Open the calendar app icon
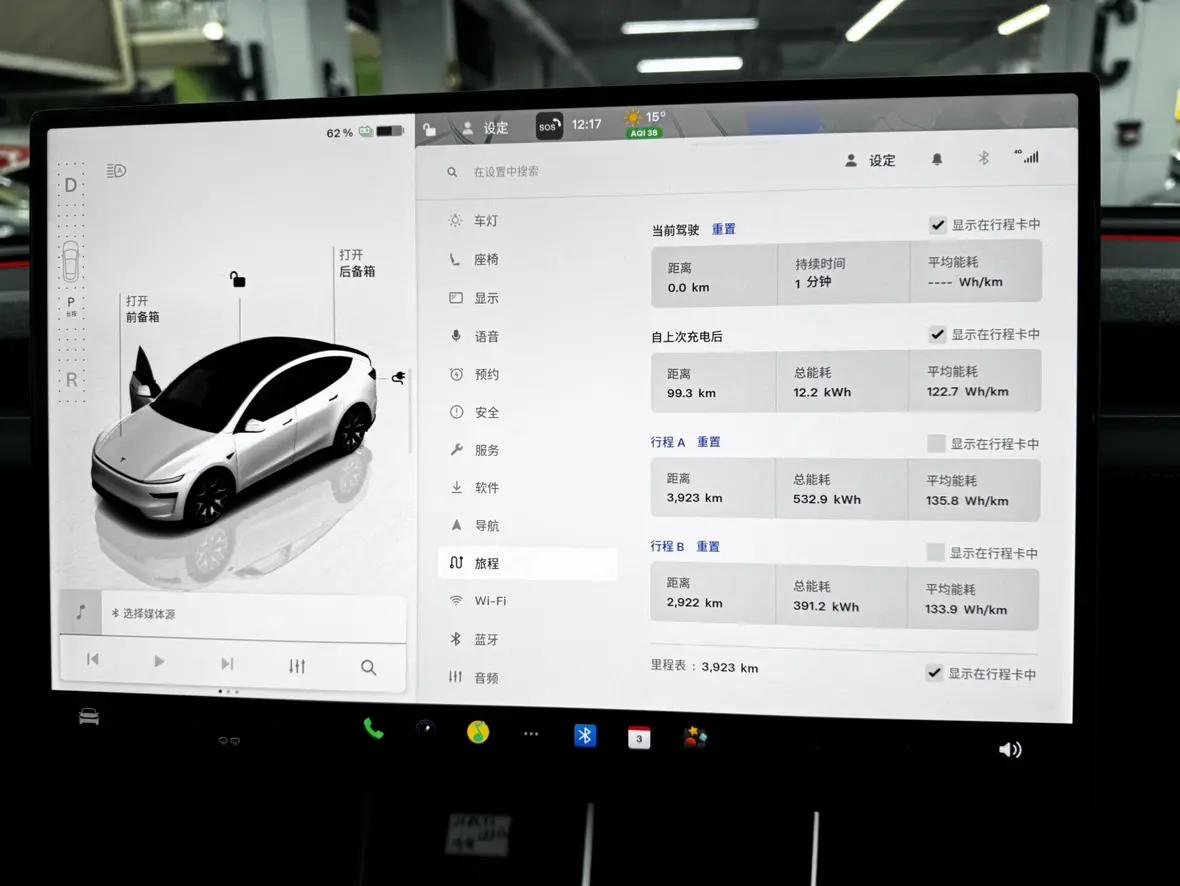Image resolution: width=1180 pixels, height=886 pixels. pyautogui.click(x=639, y=738)
